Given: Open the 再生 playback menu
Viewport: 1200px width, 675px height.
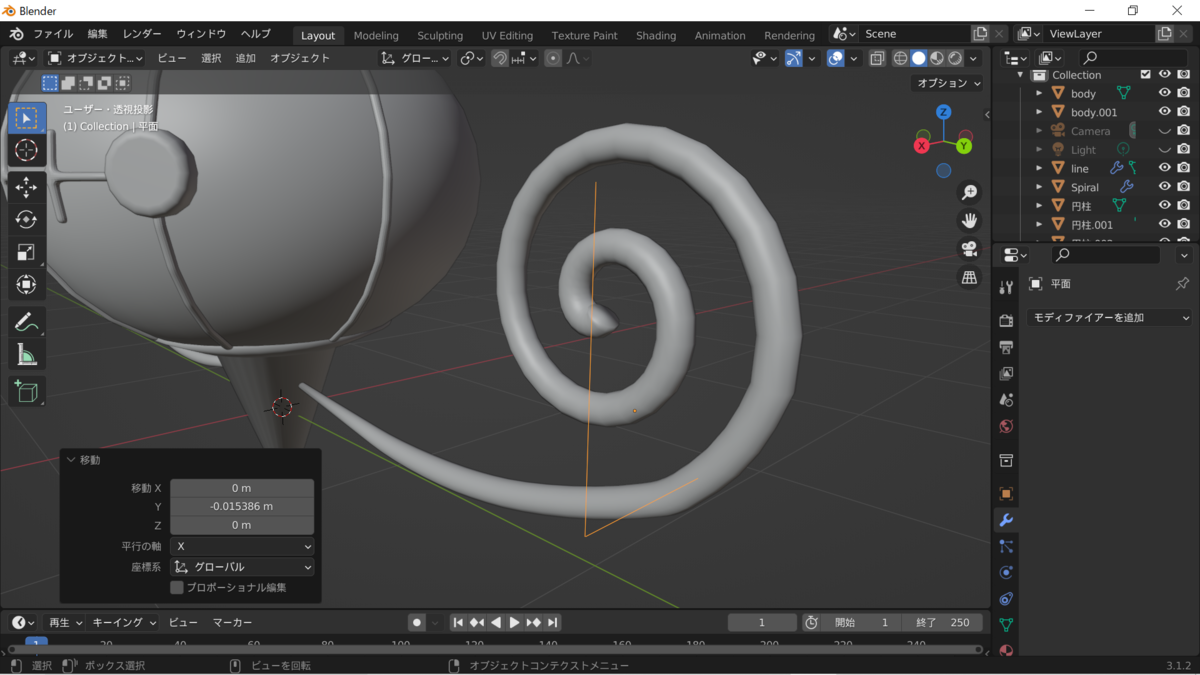Looking at the screenshot, I should [x=65, y=622].
